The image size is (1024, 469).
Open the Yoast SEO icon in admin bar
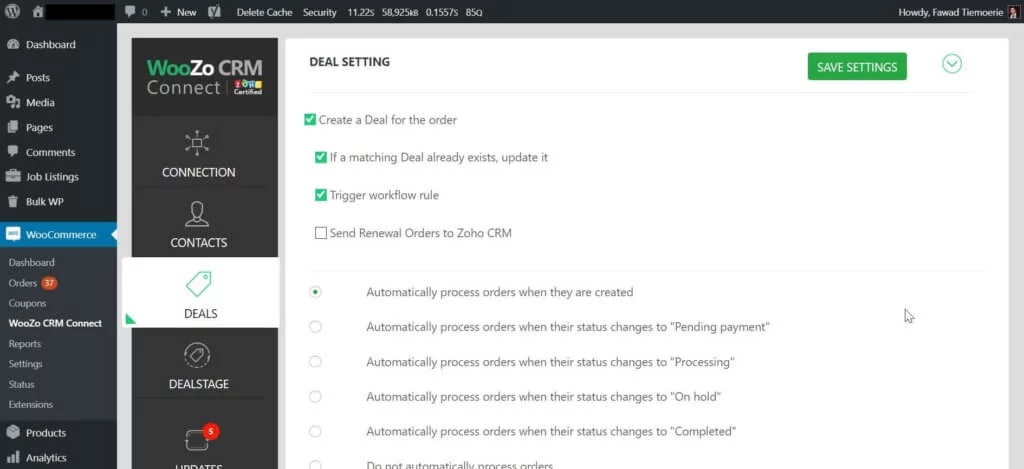[x=214, y=12]
